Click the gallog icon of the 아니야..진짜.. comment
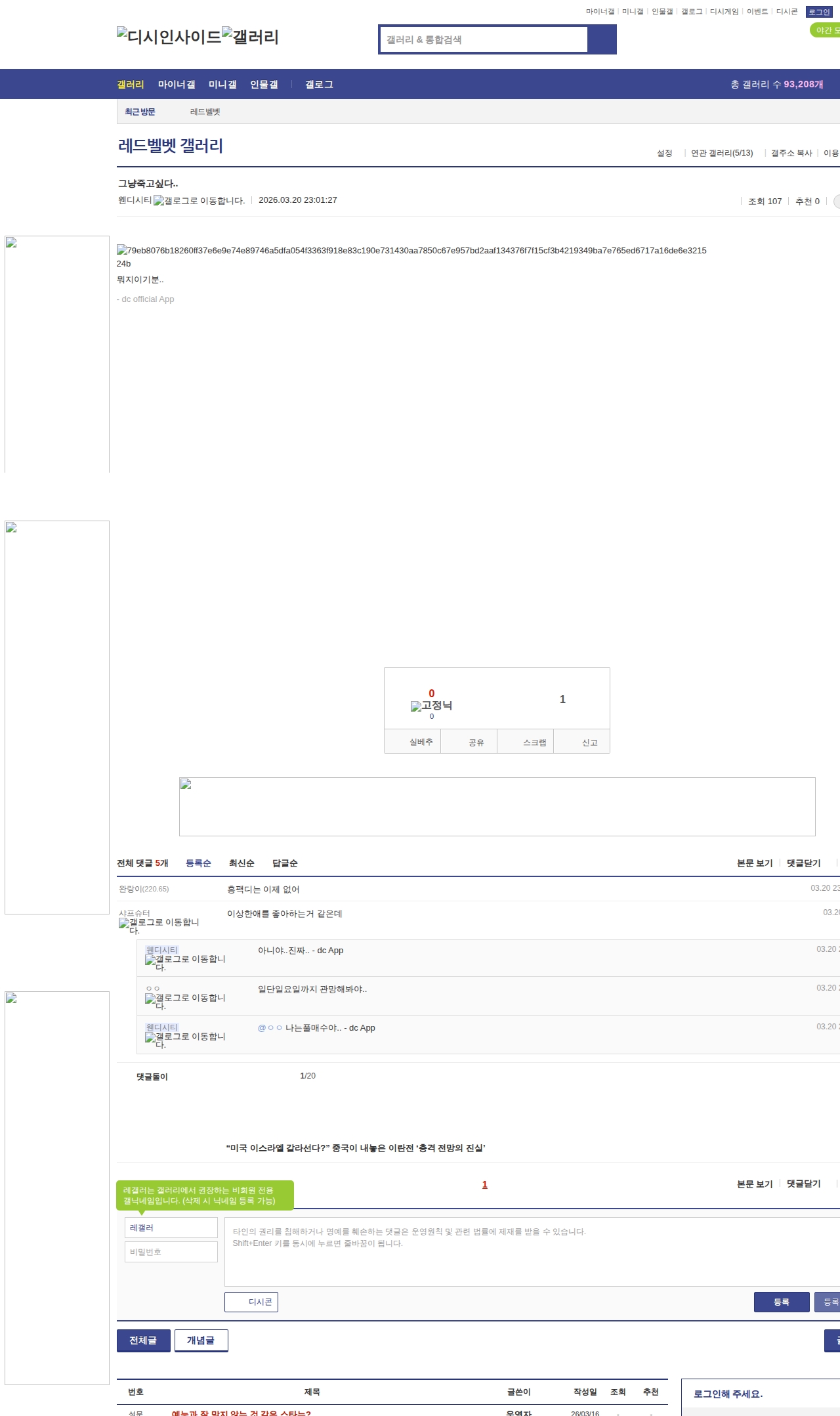The image size is (840, 1416). (x=185, y=962)
